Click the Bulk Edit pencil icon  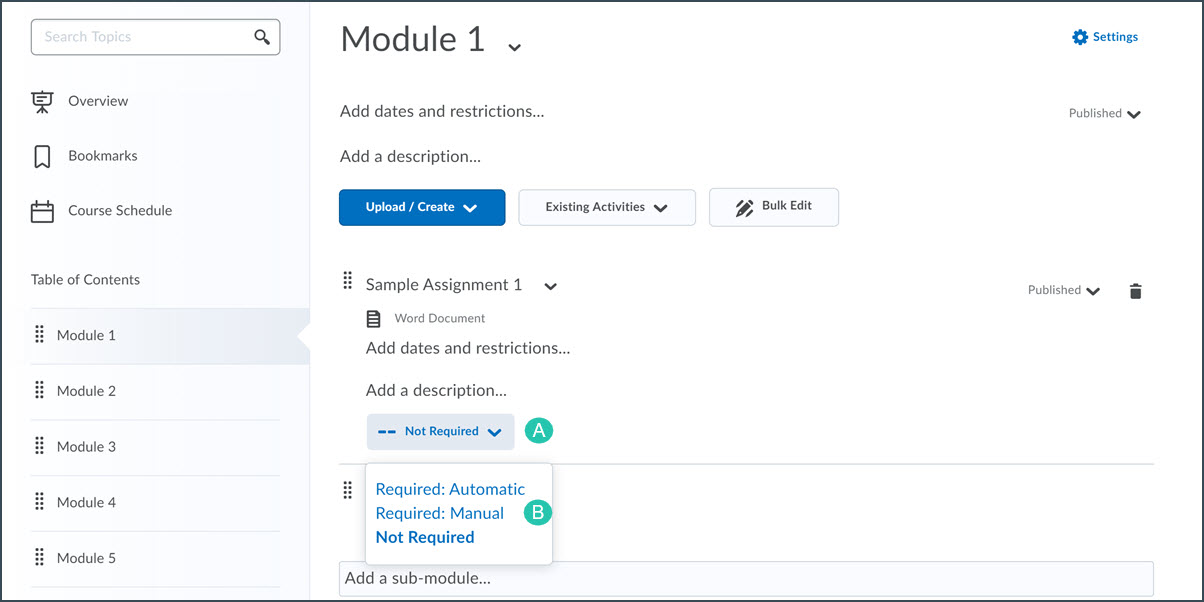(x=744, y=208)
